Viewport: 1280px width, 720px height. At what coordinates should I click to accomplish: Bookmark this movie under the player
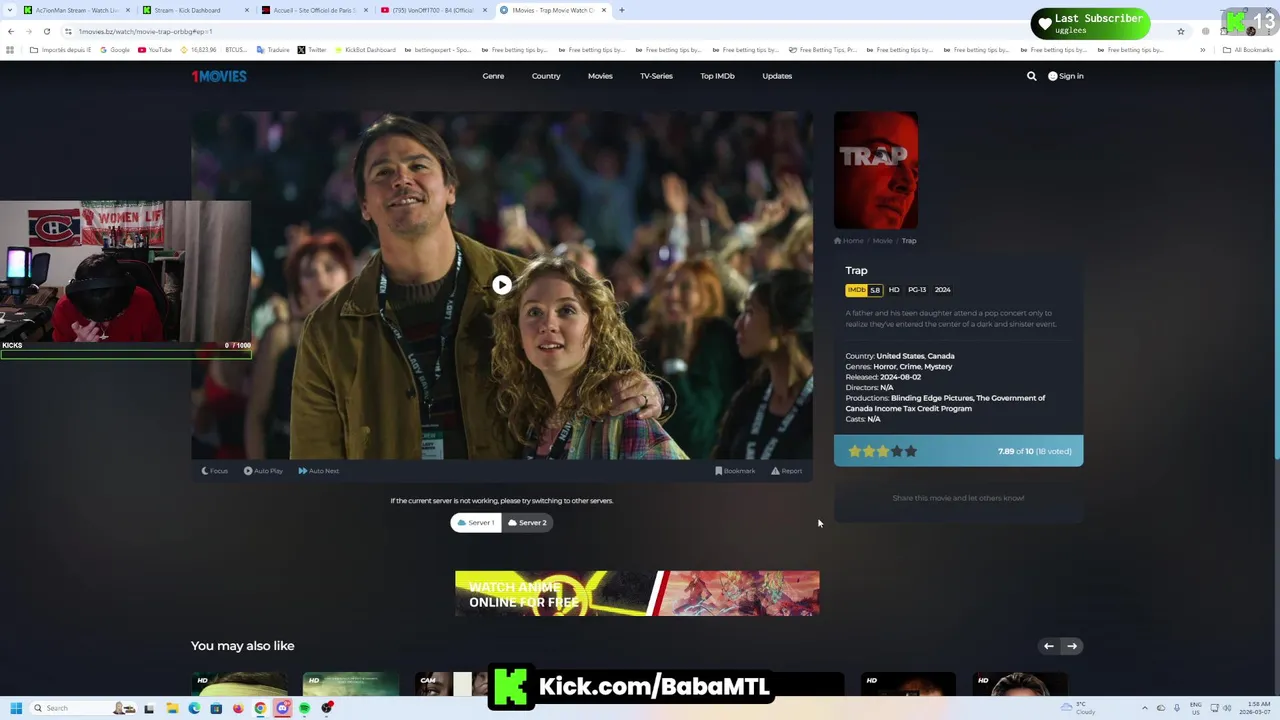[735, 471]
